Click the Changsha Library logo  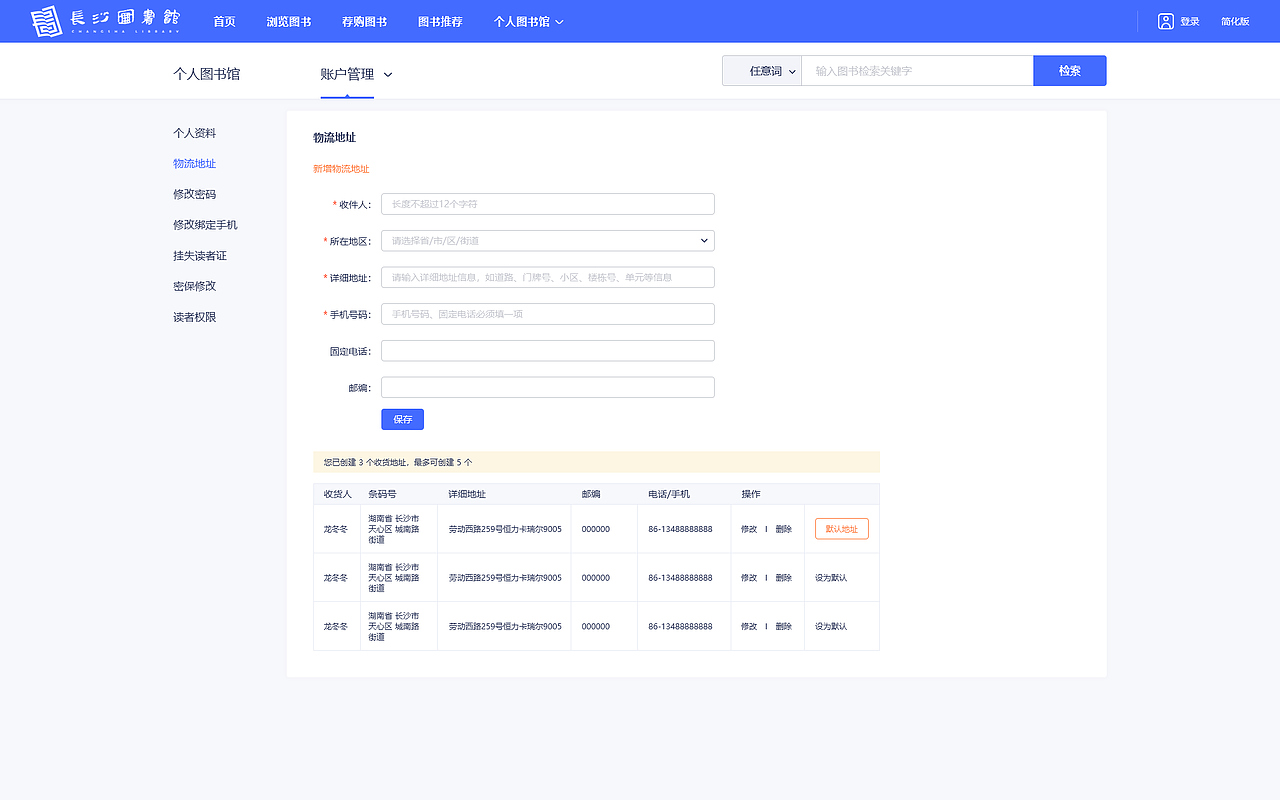(x=105, y=21)
